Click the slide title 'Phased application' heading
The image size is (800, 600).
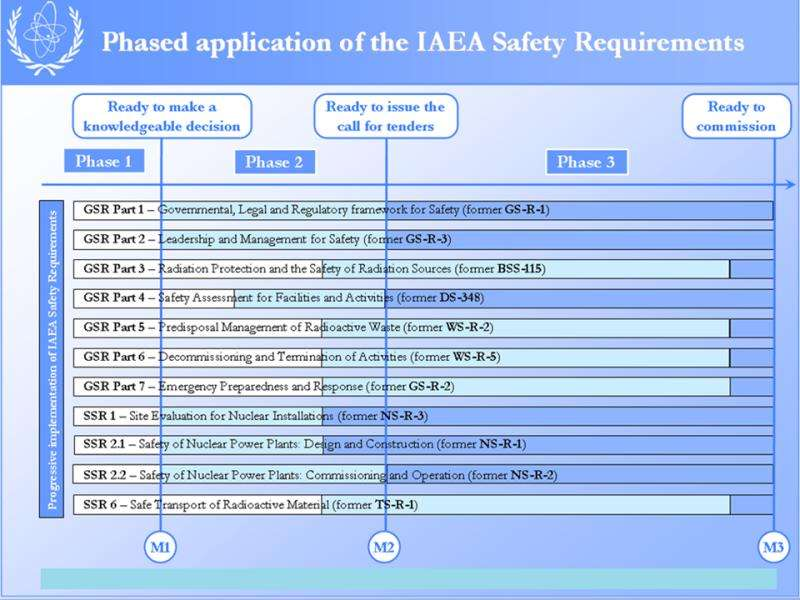pos(424,43)
